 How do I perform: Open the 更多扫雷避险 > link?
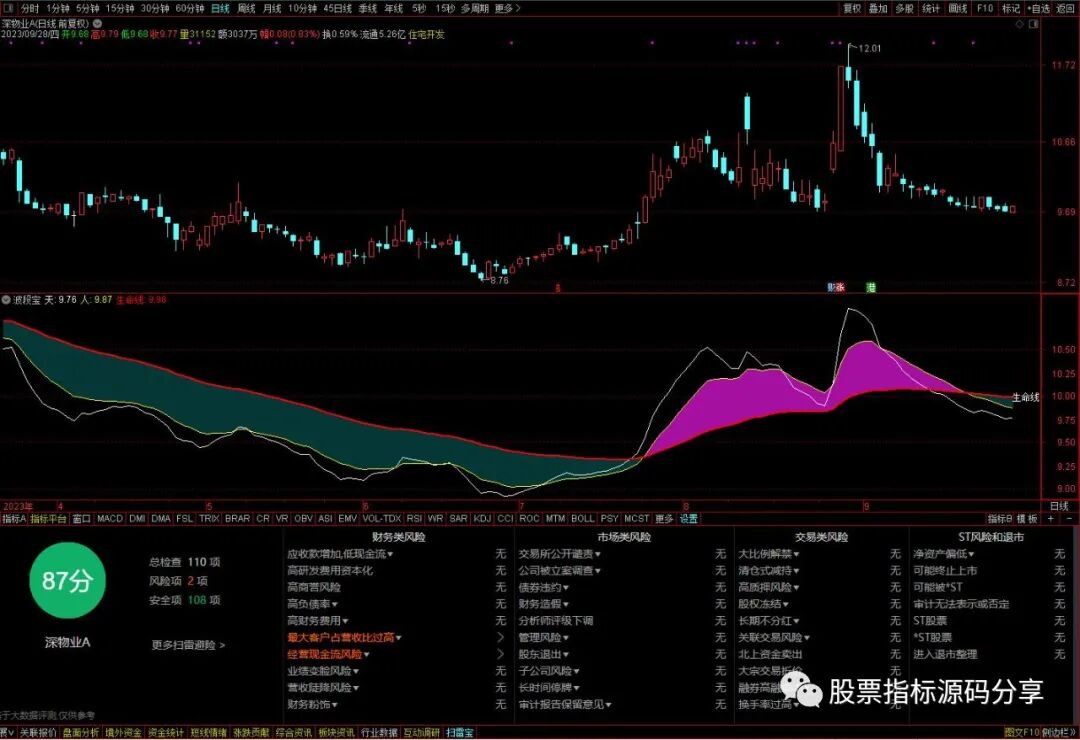[188, 646]
